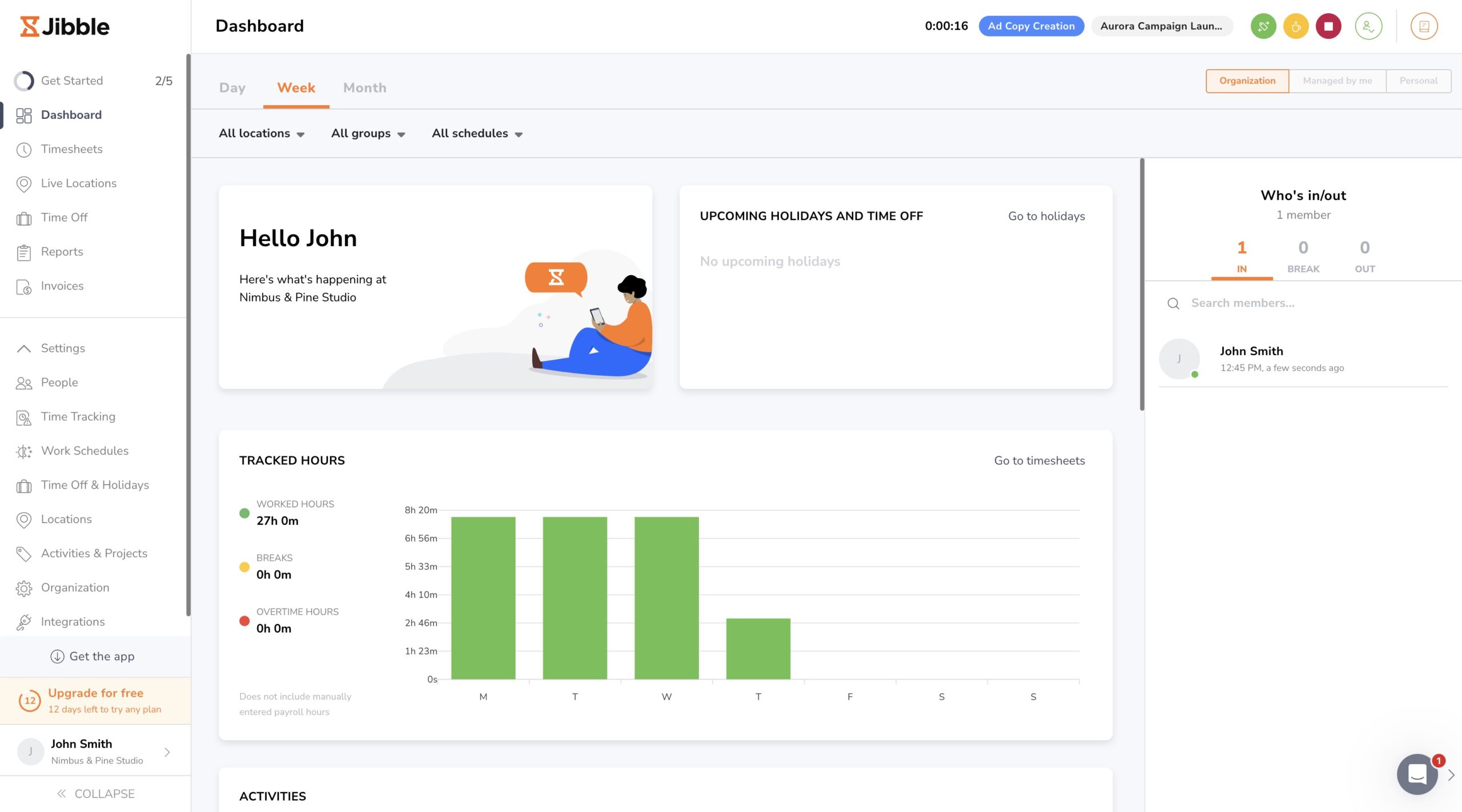
Task: Click Tuesday's tracked hours bar
Action: tap(575, 598)
